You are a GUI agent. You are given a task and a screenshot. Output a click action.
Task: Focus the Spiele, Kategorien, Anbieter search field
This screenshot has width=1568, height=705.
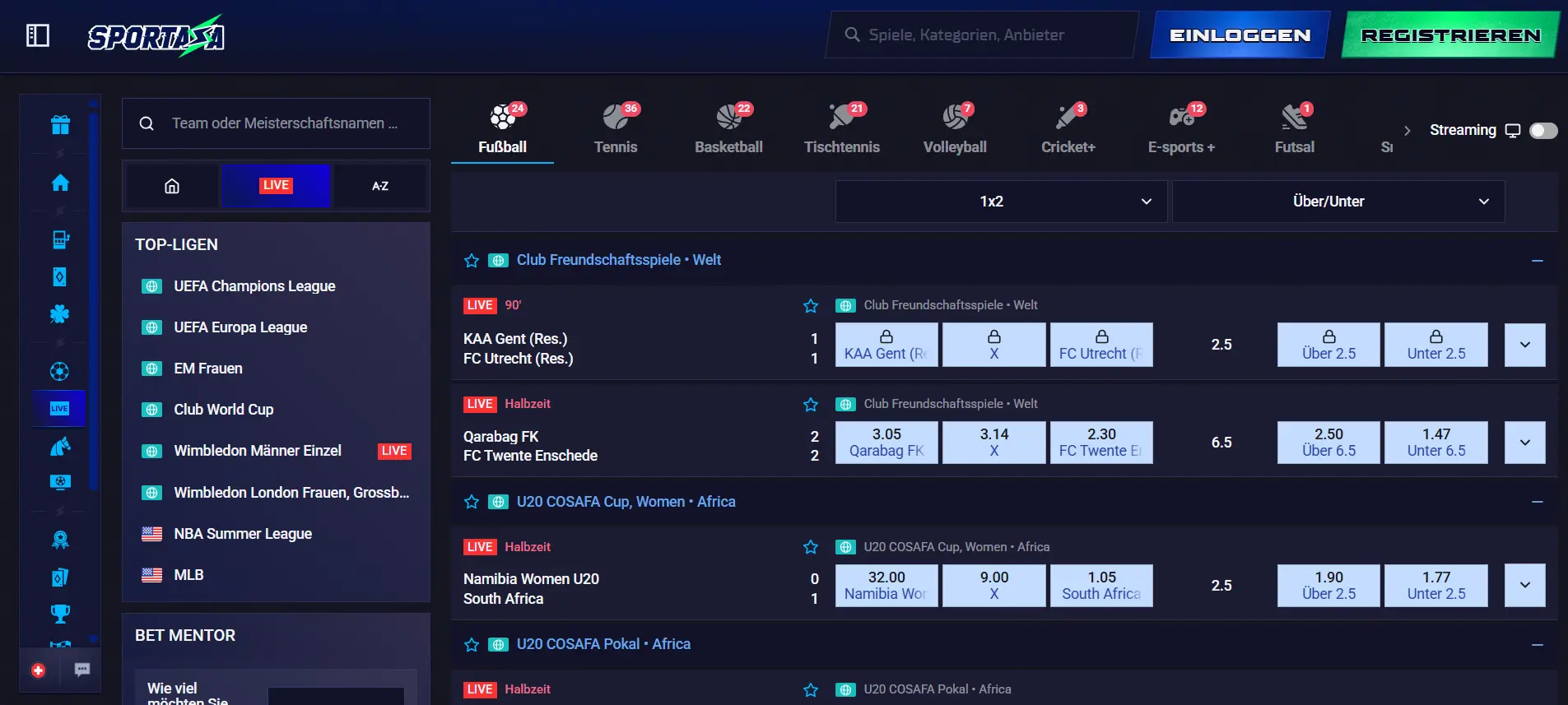[981, 35]
